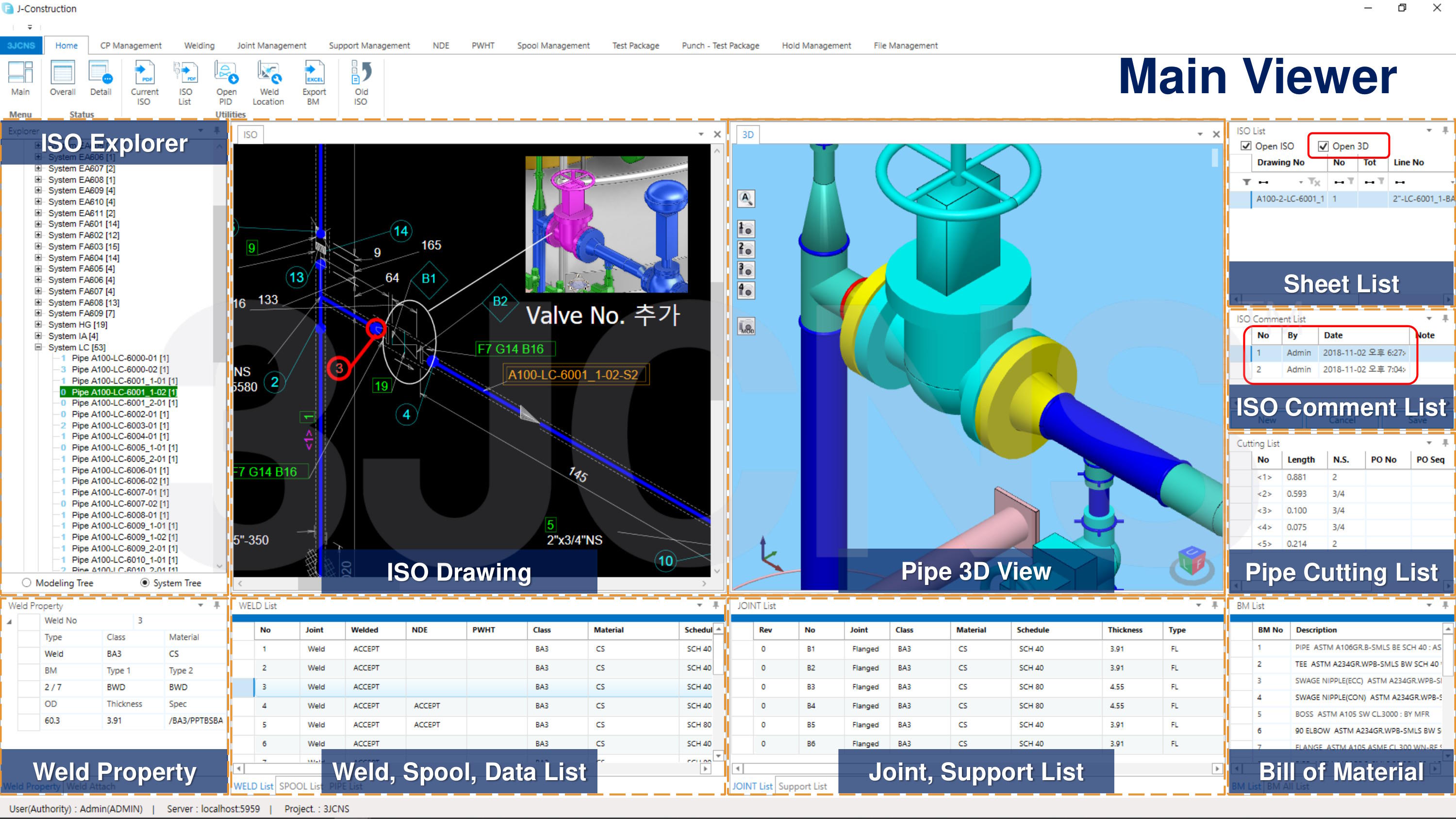Close the ISO drawing panel
Screen dimensions: 1456x819
717,134
